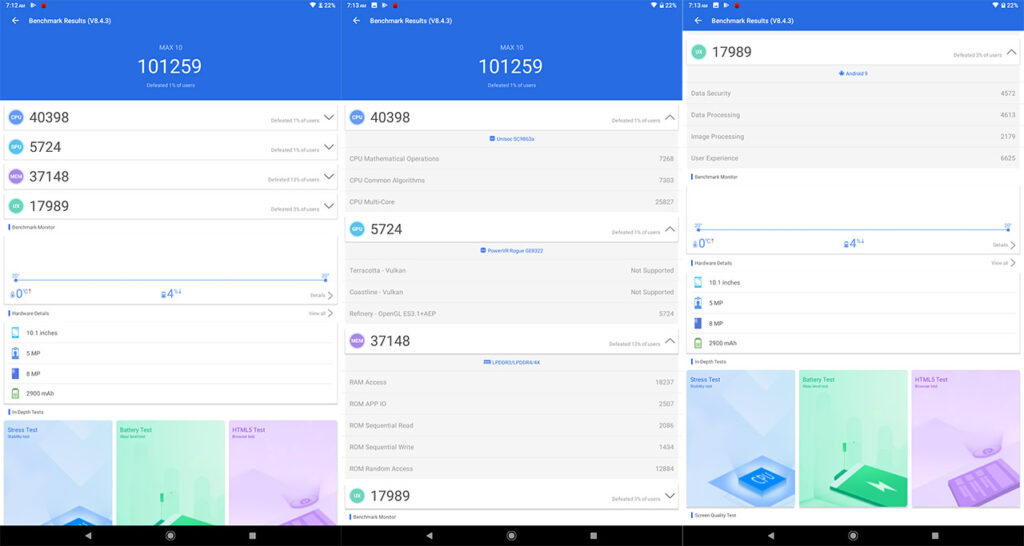Click the front camera icon beside 5 MP, left screen
Image resolution: width=1024 pixels, height=546 pixels.
click(x=15, y=353)
